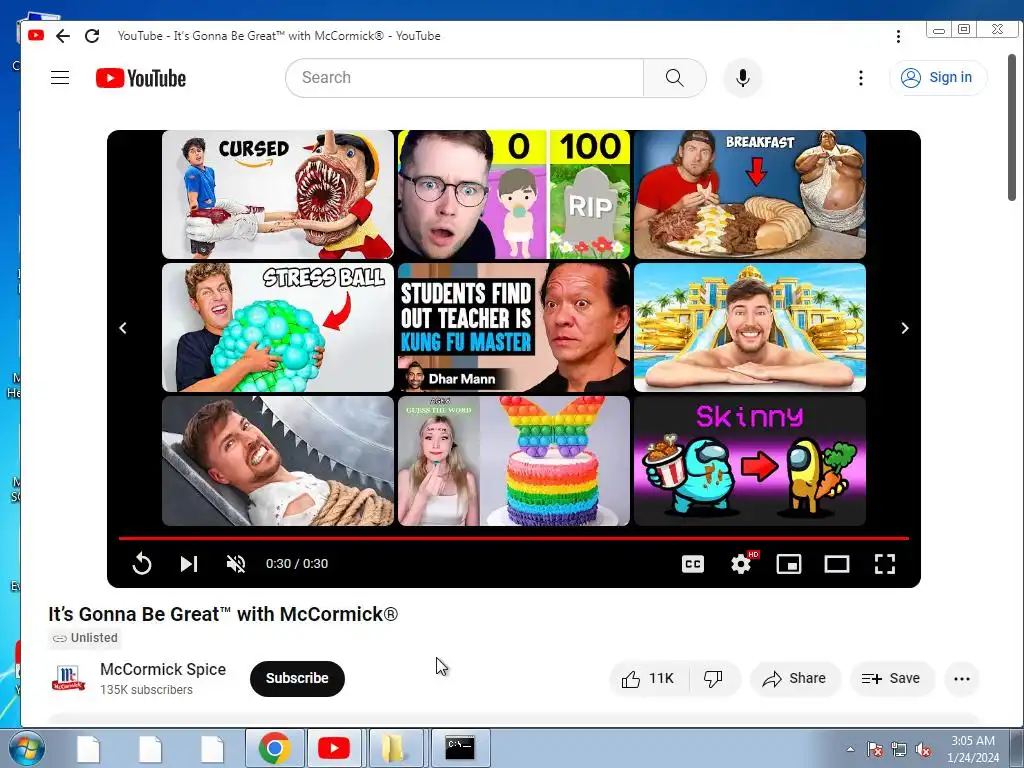Show previous suggested videos page
The width and height of the screenshot is (1024, 768).
[x=123, y=328]
